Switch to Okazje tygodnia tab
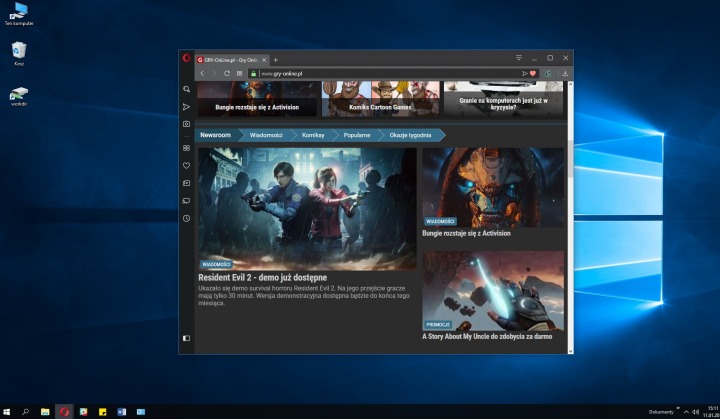The width and height of the screenshot is (720, 419). point(410,134)
